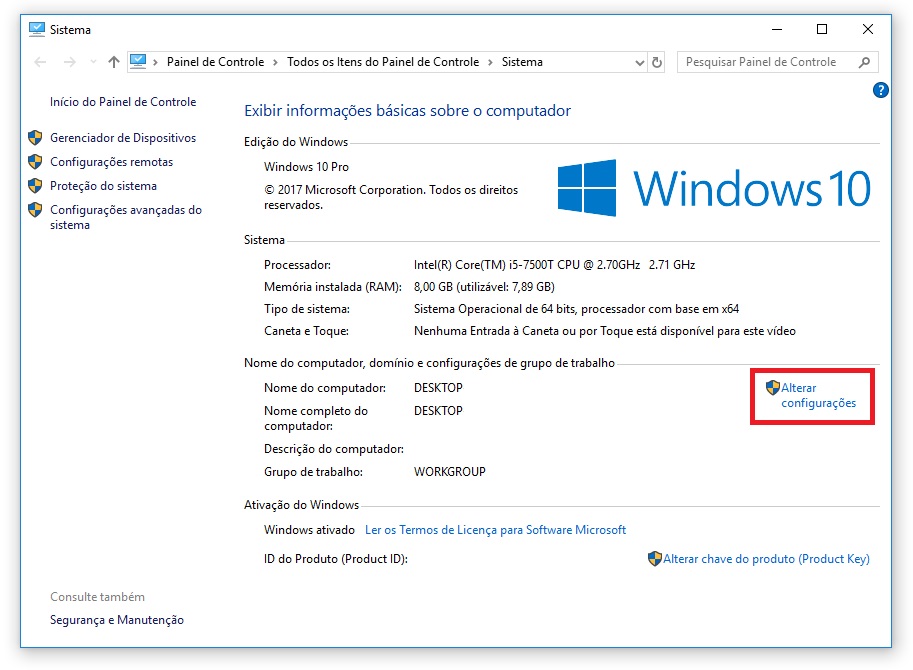Image resolution: width=913 pixels, height=670 pixels.
Task: Click Alterar chave do produto link
Action: [x=766, y=559]
